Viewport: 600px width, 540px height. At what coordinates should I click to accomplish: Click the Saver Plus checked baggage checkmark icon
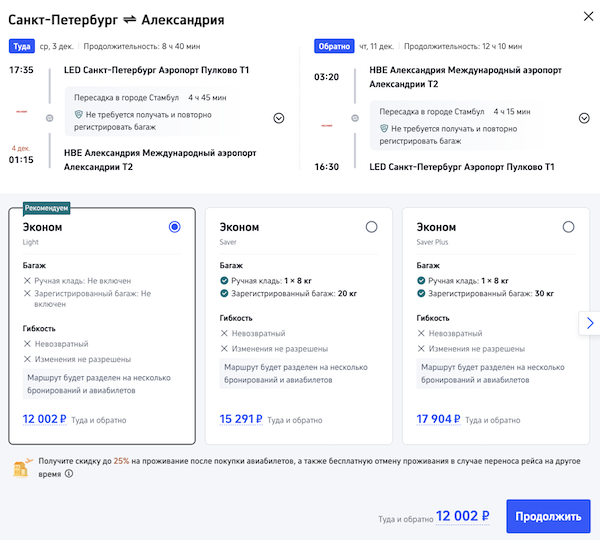click(x=421, y=295)
